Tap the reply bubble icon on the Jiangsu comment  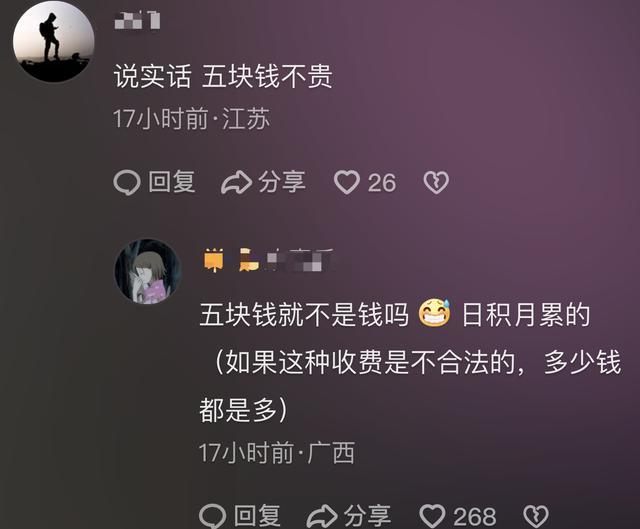[x=127, y=182]
